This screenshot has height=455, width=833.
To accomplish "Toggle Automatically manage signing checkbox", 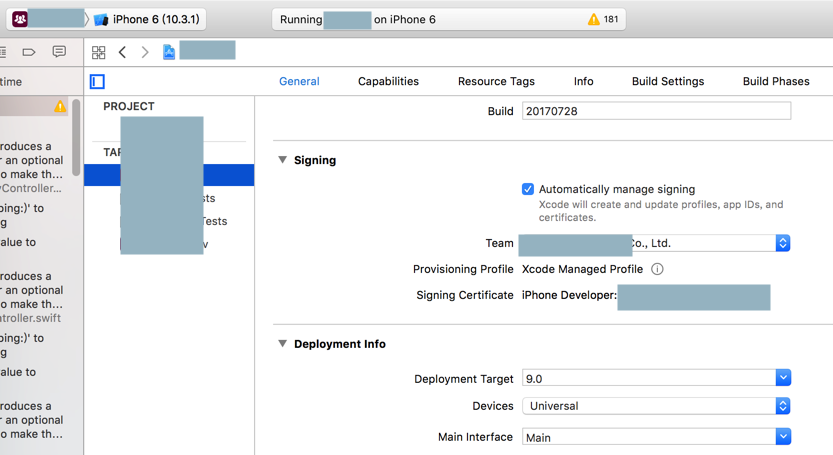I will click(x=528, y=189).
